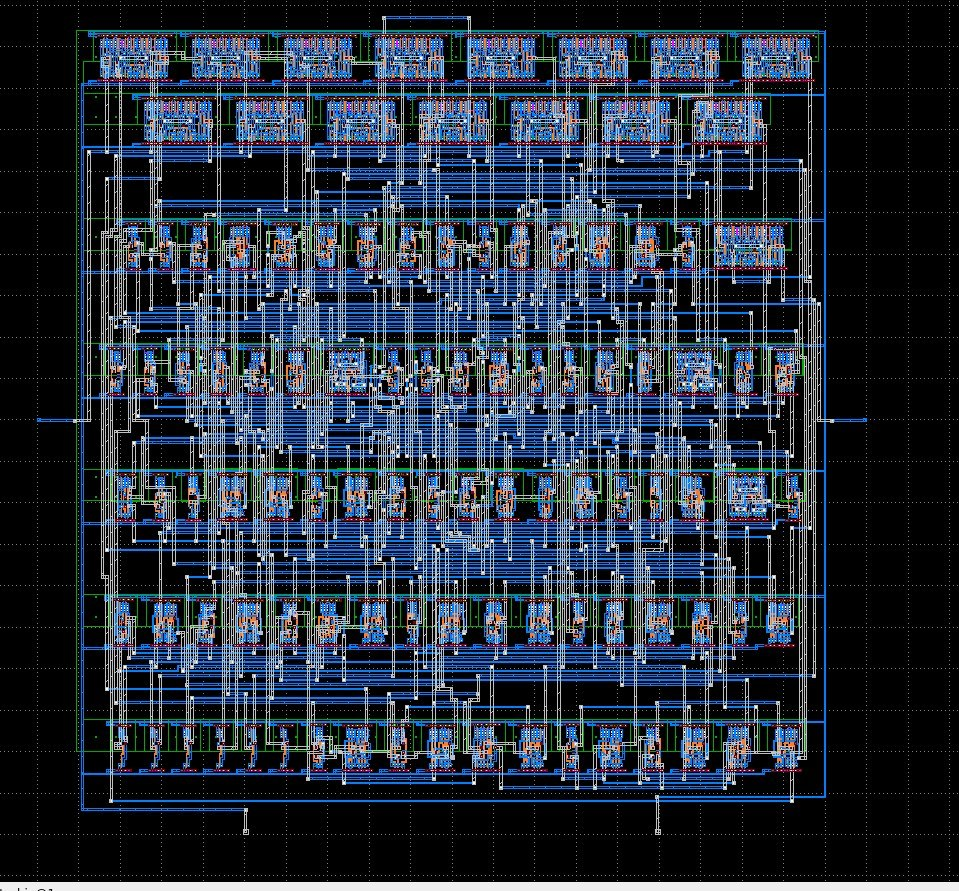Click the right vertical blue power rail
The width and height of the screenshot is (959, 891).
(825, 414)
